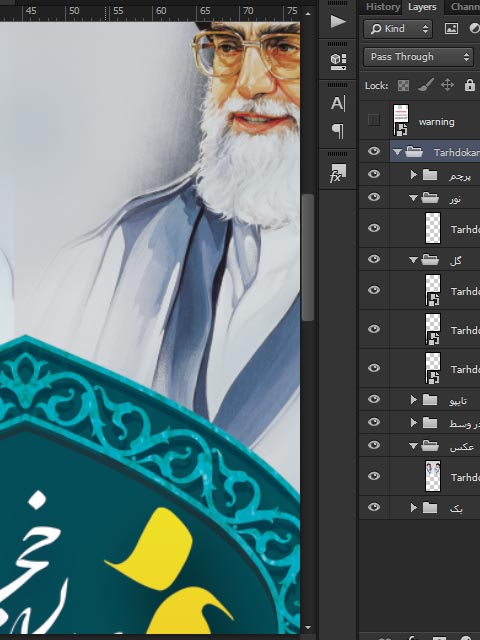This screenshot has height=640, width=480.
Task: Click lock image pixels brush icon
Action: 426,85
